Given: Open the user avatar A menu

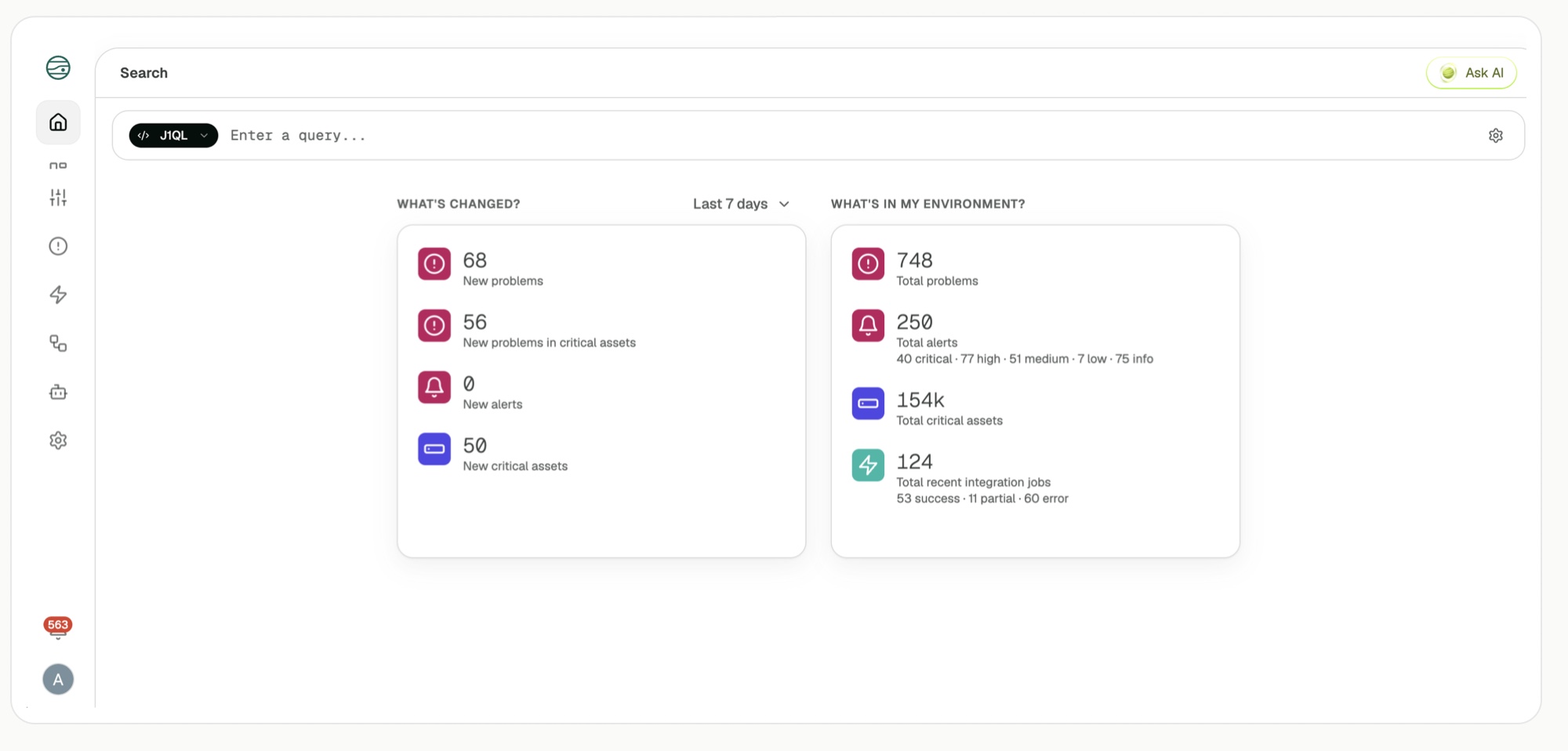Looking at the screenshot, I should pos(58,680).
